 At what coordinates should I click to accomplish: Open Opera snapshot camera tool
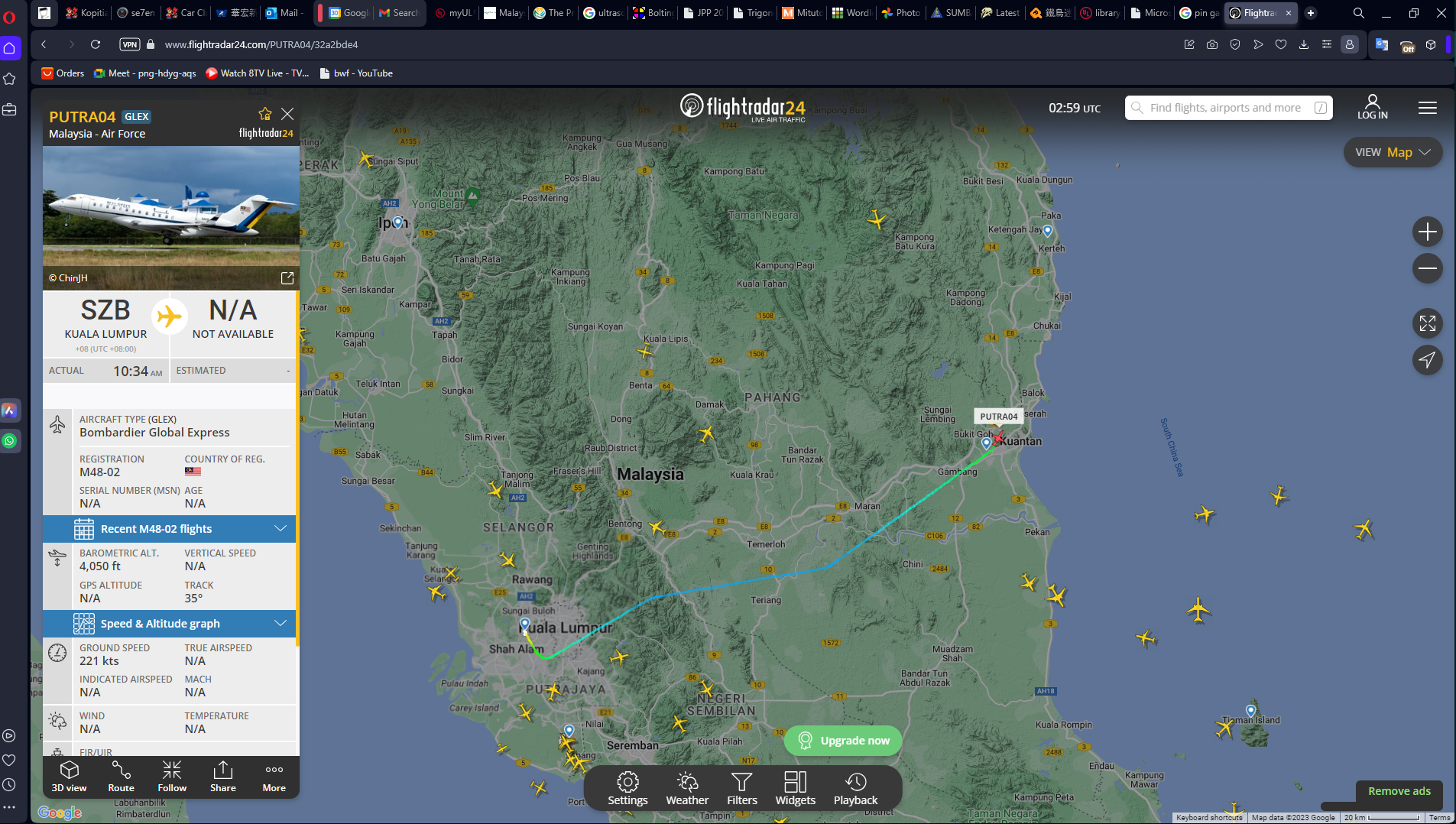[x=1212, y=44]
